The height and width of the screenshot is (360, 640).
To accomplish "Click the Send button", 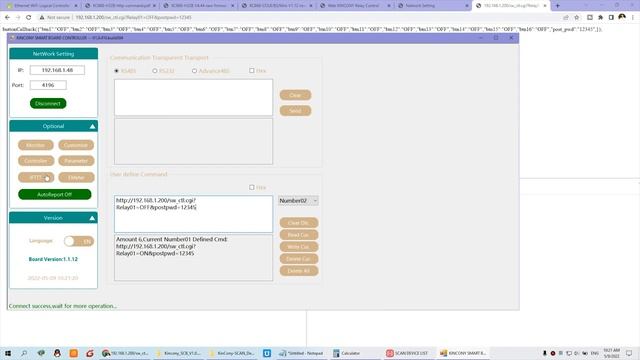I will (x=296, y=111).
